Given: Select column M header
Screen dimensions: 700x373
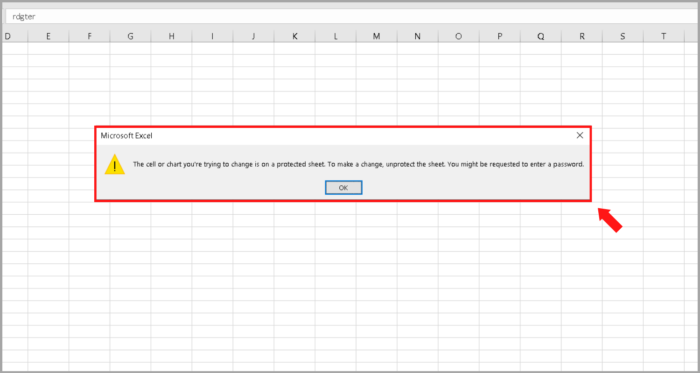Looking at the screenshot, I should tap(377, 37).
